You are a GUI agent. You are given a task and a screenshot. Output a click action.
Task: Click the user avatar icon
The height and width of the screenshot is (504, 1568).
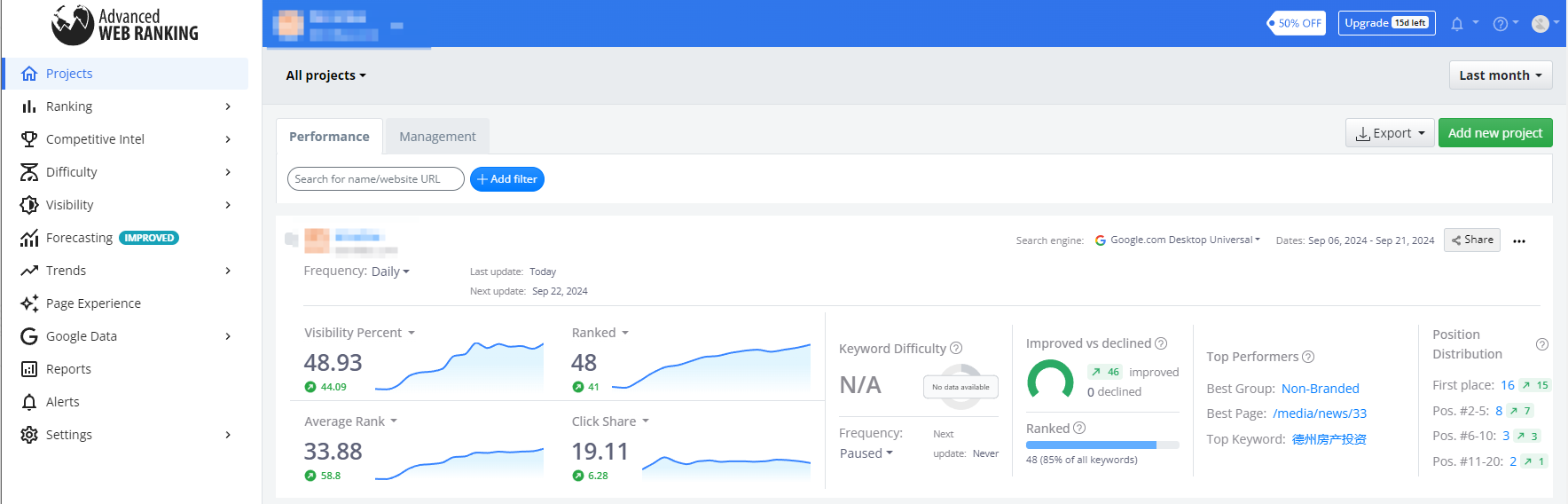click(1541, 24)
